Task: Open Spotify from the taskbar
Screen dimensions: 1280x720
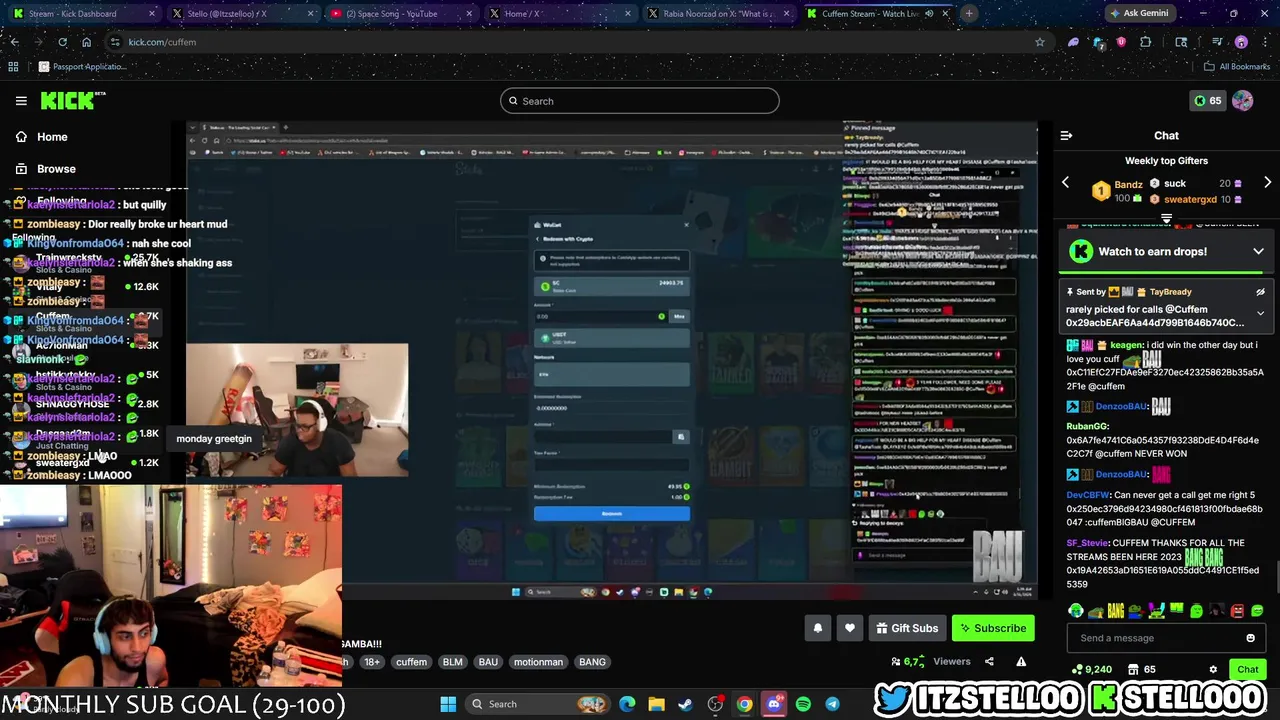Action: point(803,704)
